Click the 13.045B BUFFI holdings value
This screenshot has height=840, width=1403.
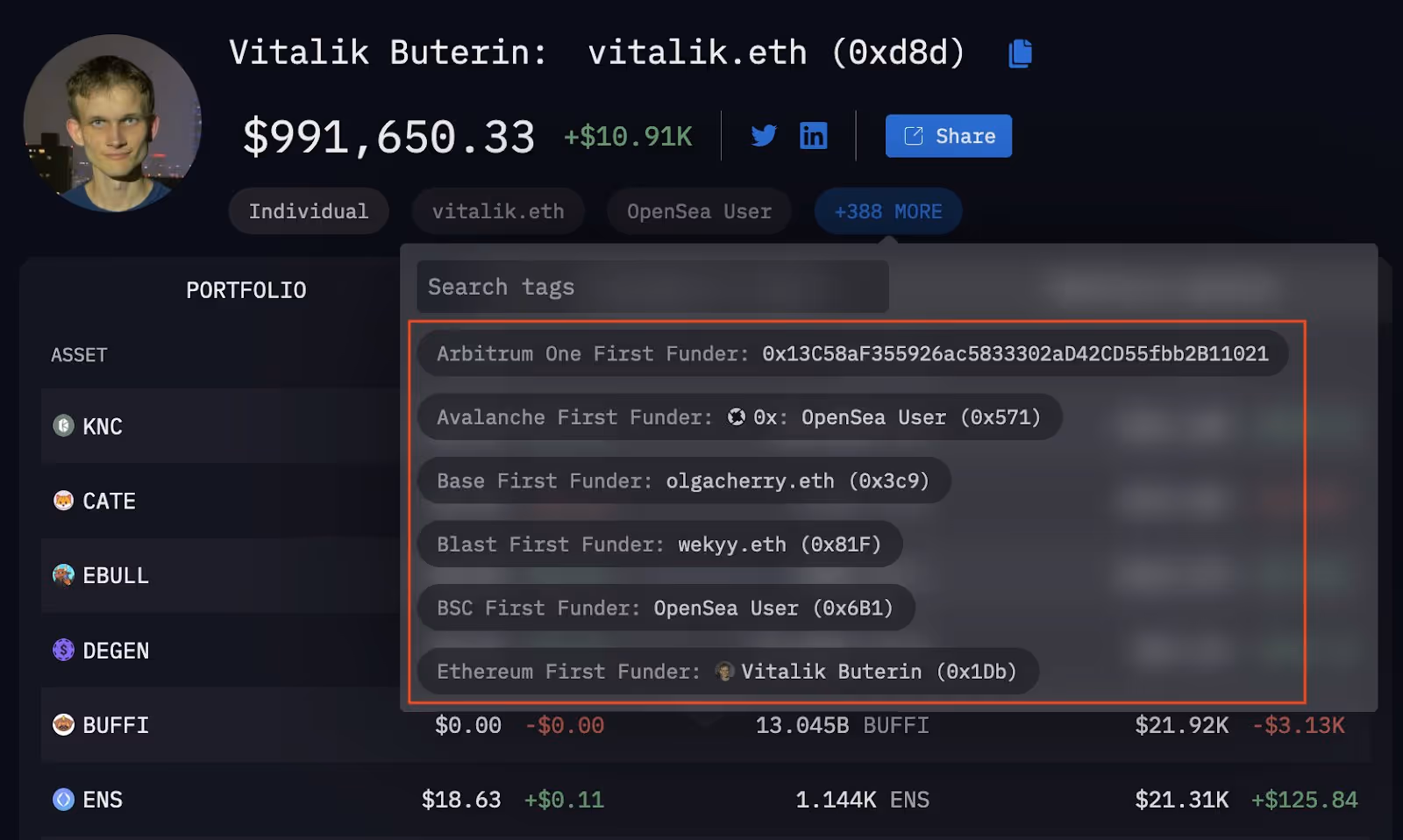click(x=843, y=726)
